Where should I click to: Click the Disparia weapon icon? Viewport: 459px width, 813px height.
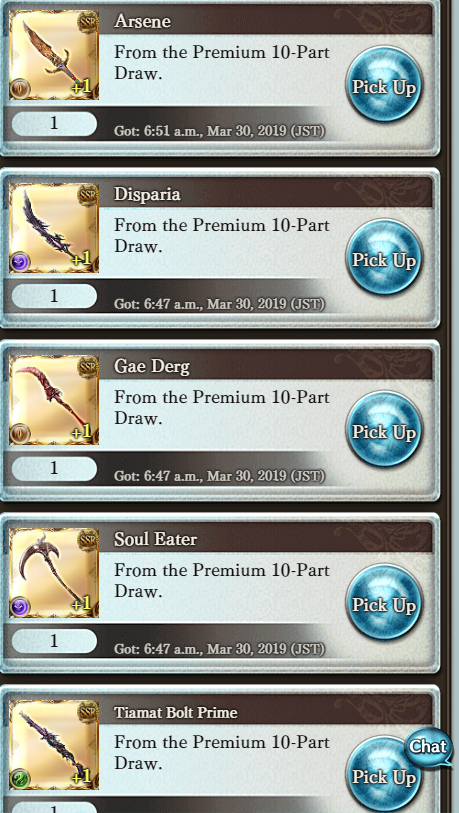pos(54,228)
